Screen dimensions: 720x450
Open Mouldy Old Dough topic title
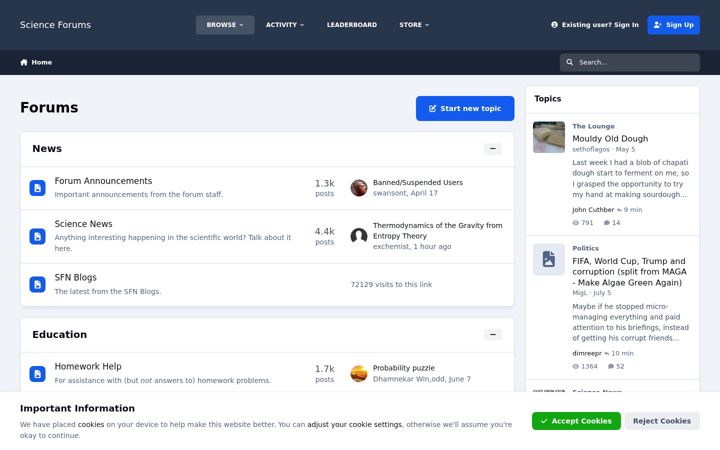click(610, 139)
